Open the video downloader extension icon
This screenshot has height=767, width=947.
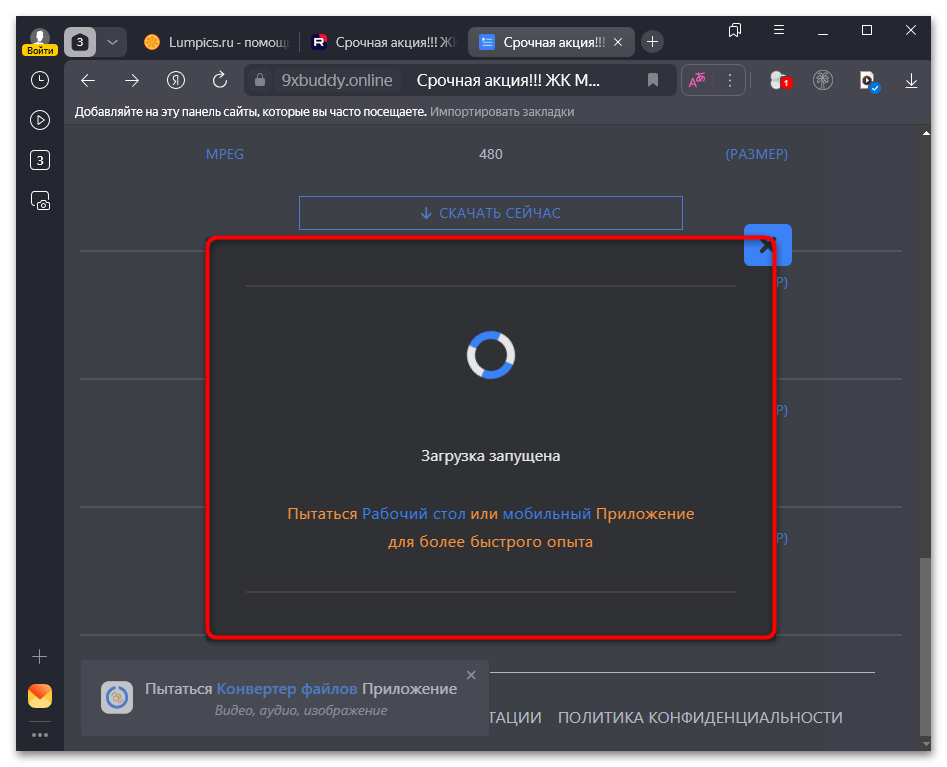tap(868, 80)
